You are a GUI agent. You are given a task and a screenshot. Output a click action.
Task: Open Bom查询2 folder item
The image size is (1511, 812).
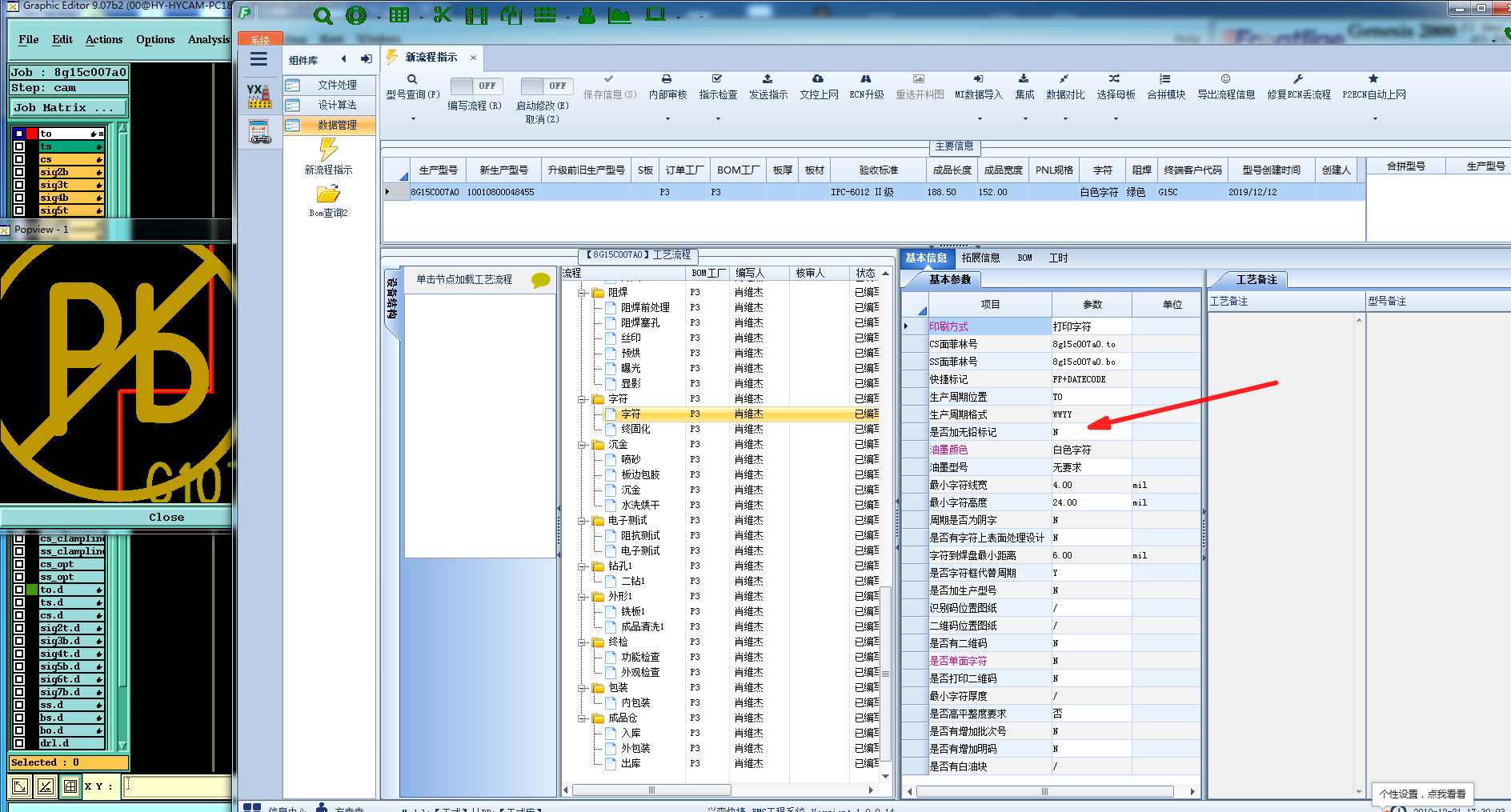(x=328, y=202)
